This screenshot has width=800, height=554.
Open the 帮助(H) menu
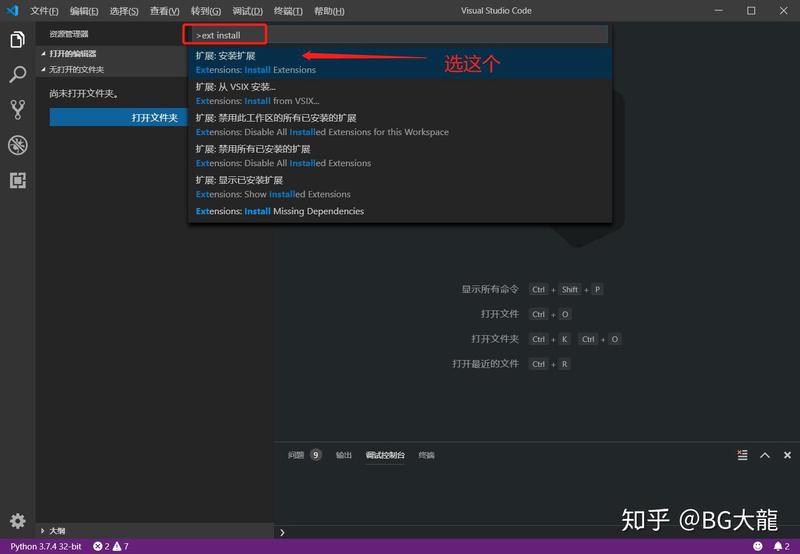pos(329,11)
